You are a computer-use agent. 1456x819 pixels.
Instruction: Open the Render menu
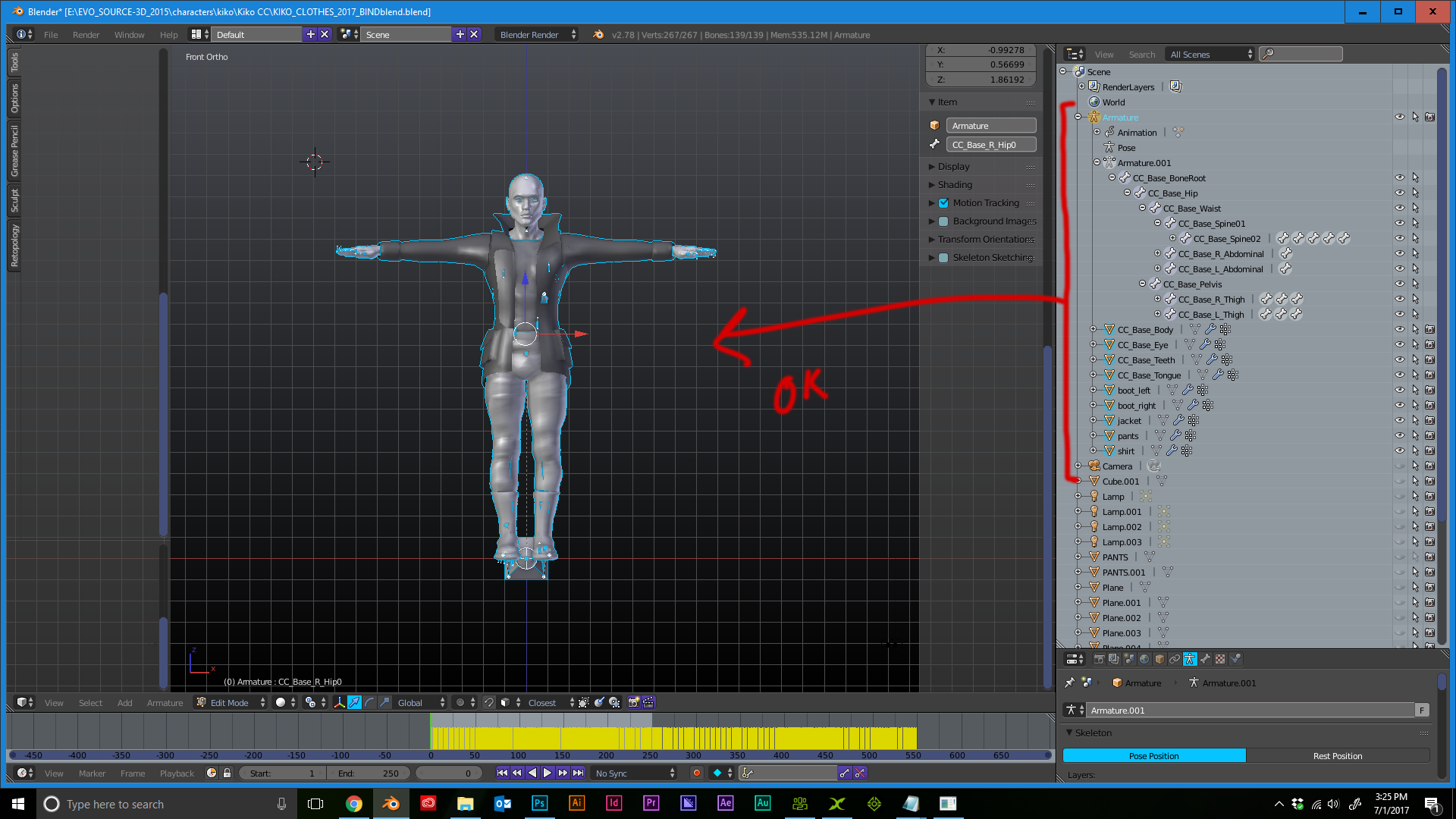[86, 34]
